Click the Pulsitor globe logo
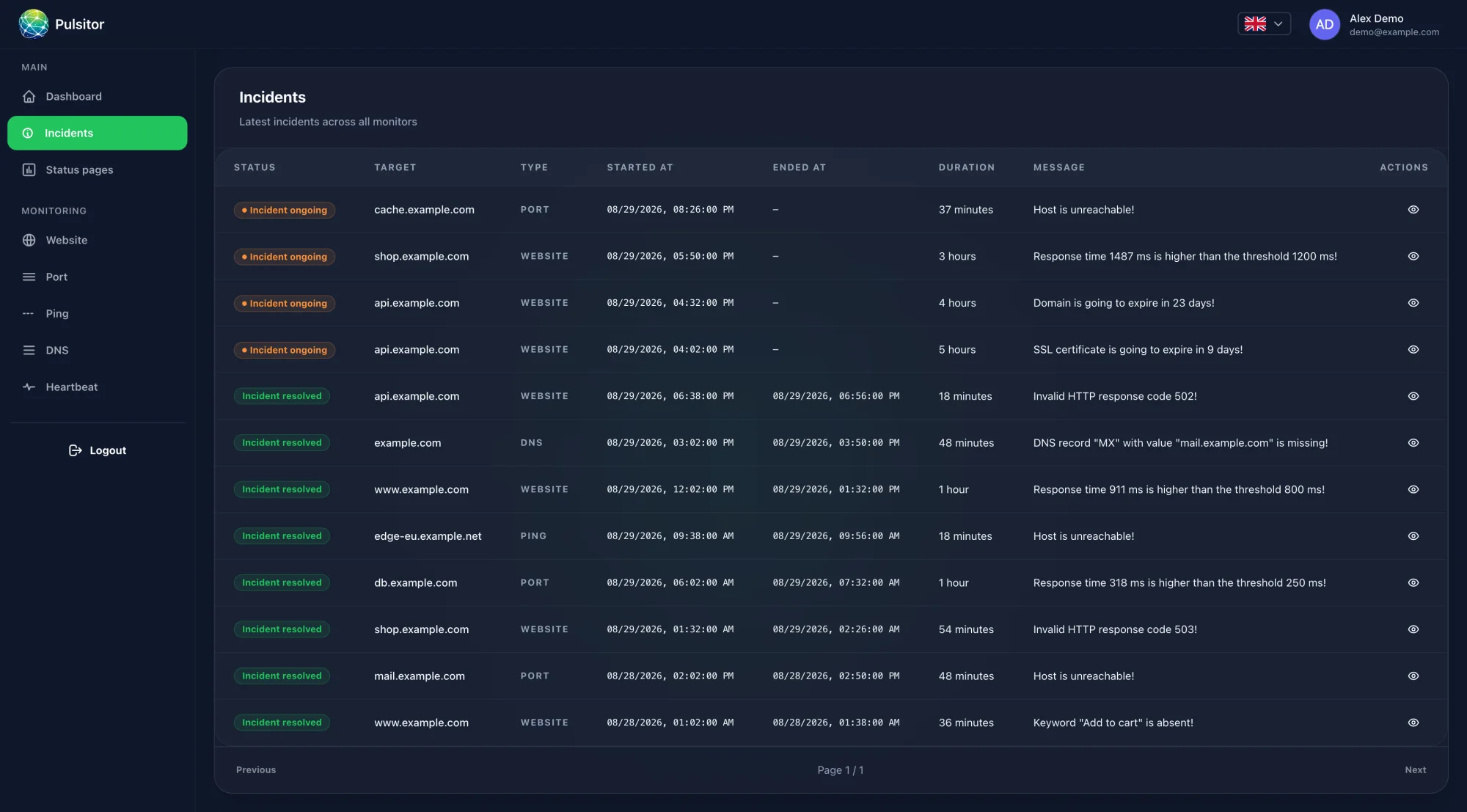Image resolution: width=1467 pixels, height=812 pixels. [34, 24]
